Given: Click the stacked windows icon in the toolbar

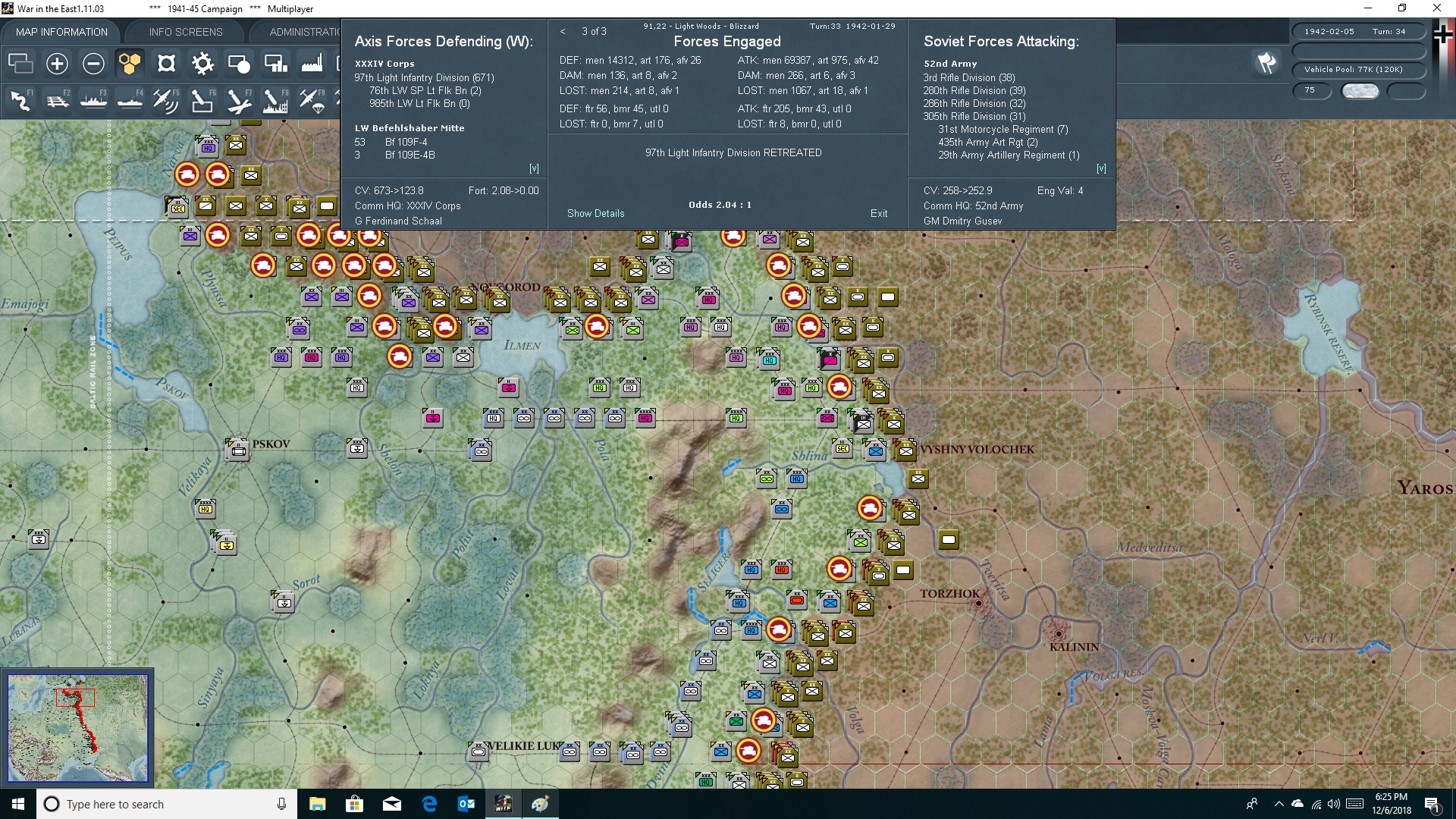Looking at the screenshot, I should tap(20, 63).
